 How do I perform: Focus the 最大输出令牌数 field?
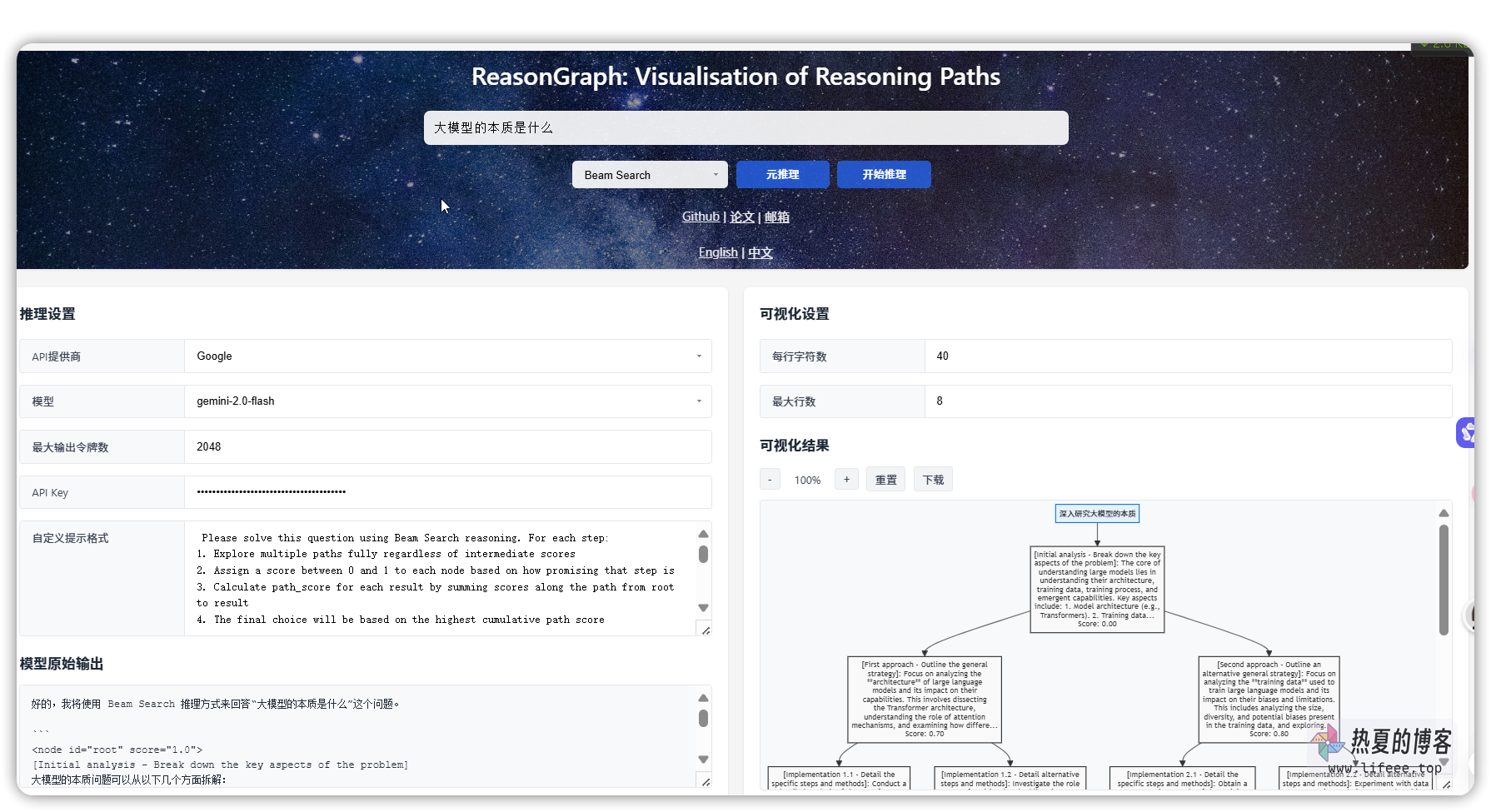click(447, 447)
